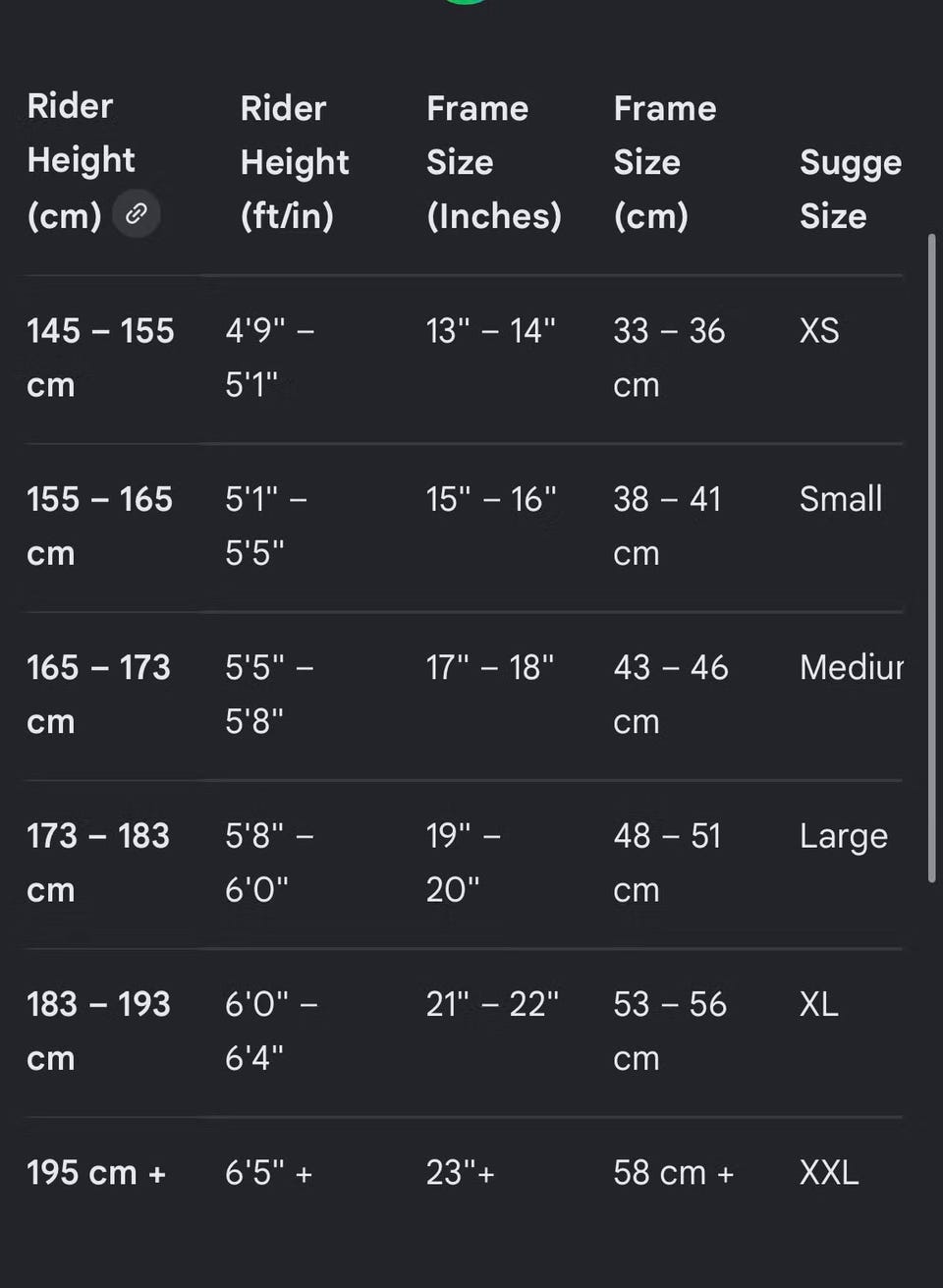Viewport: 943px width, 1288px height.
Task: Select the Frame Size (cm) column header
Action: click(665, 162)
